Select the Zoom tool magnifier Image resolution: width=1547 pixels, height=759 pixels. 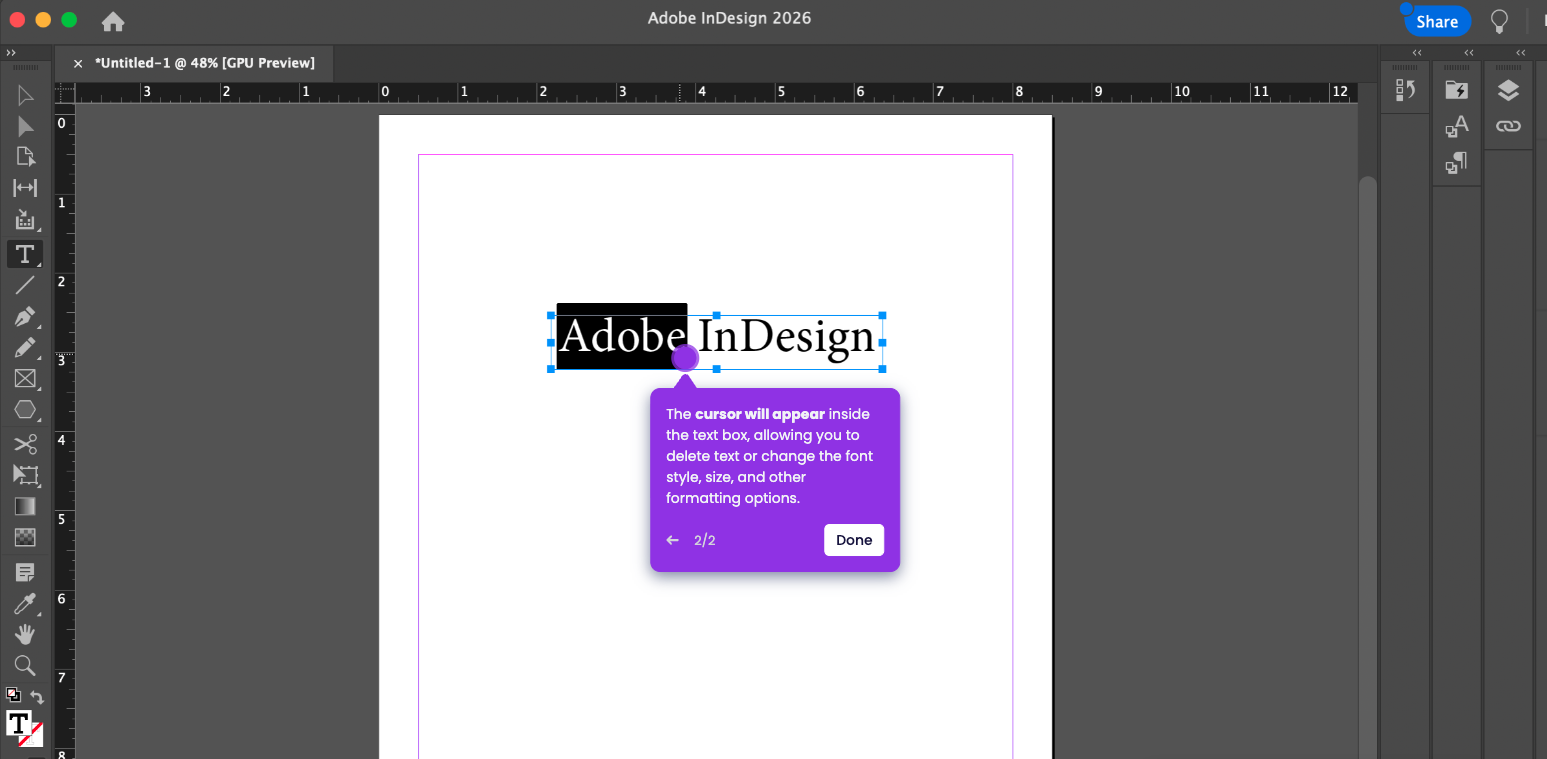click(x=25, y=665)
